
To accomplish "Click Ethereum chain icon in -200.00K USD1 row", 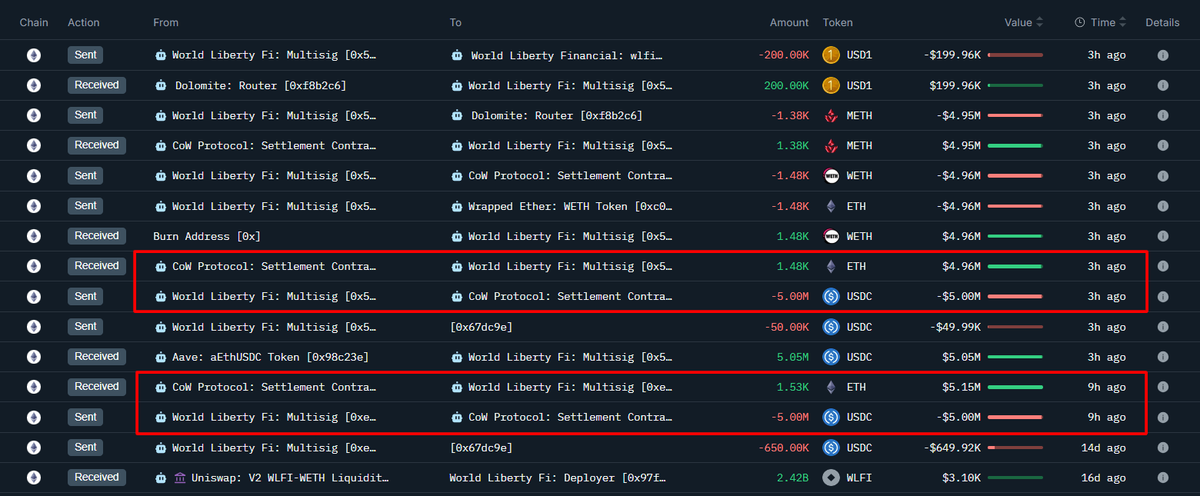I will point(34,56).
